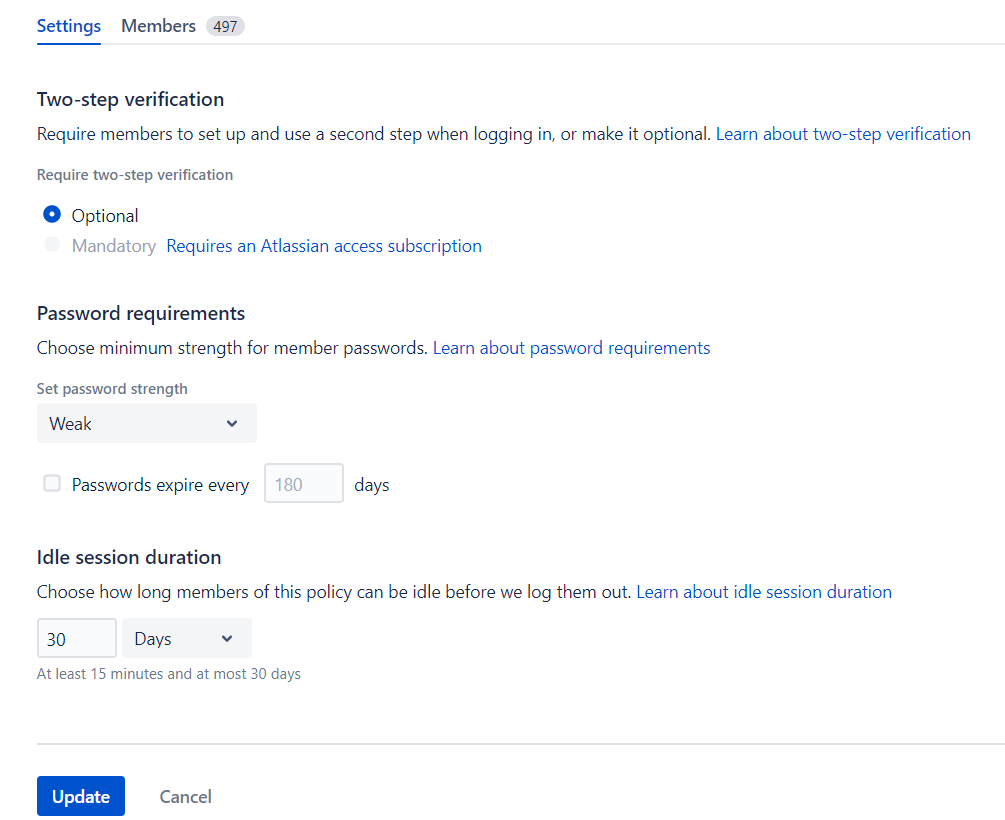Click the password expiry days field

click(x=303, y=484)
